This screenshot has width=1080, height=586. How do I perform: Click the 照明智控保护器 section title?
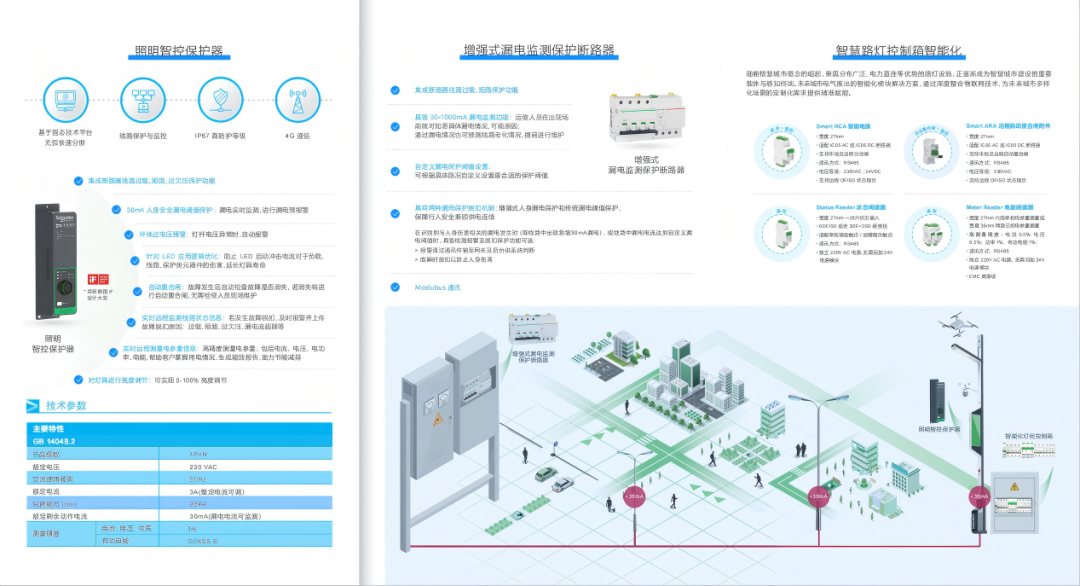(178, 52)
